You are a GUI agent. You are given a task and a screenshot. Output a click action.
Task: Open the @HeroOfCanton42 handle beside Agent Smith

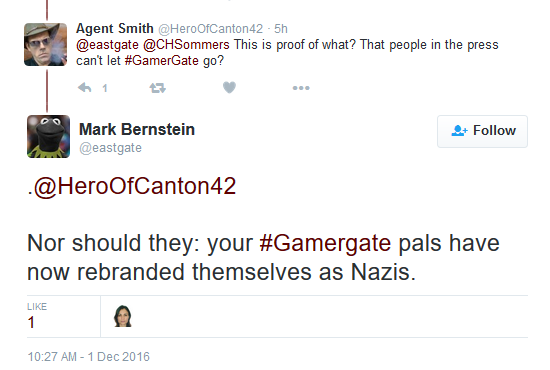click(x=210, y=29)
